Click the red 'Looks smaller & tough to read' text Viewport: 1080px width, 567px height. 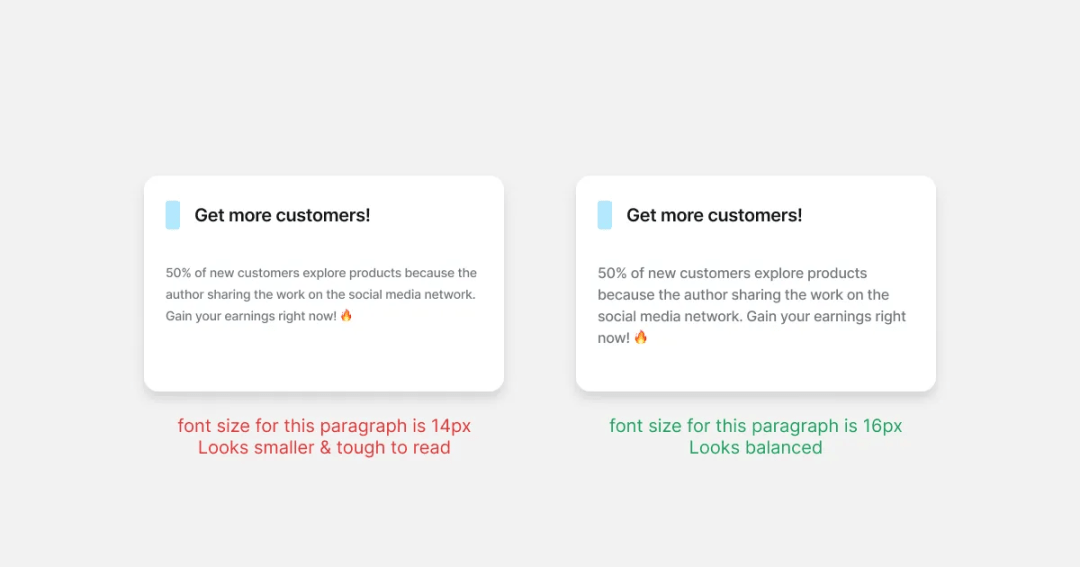tap(324, 447)
